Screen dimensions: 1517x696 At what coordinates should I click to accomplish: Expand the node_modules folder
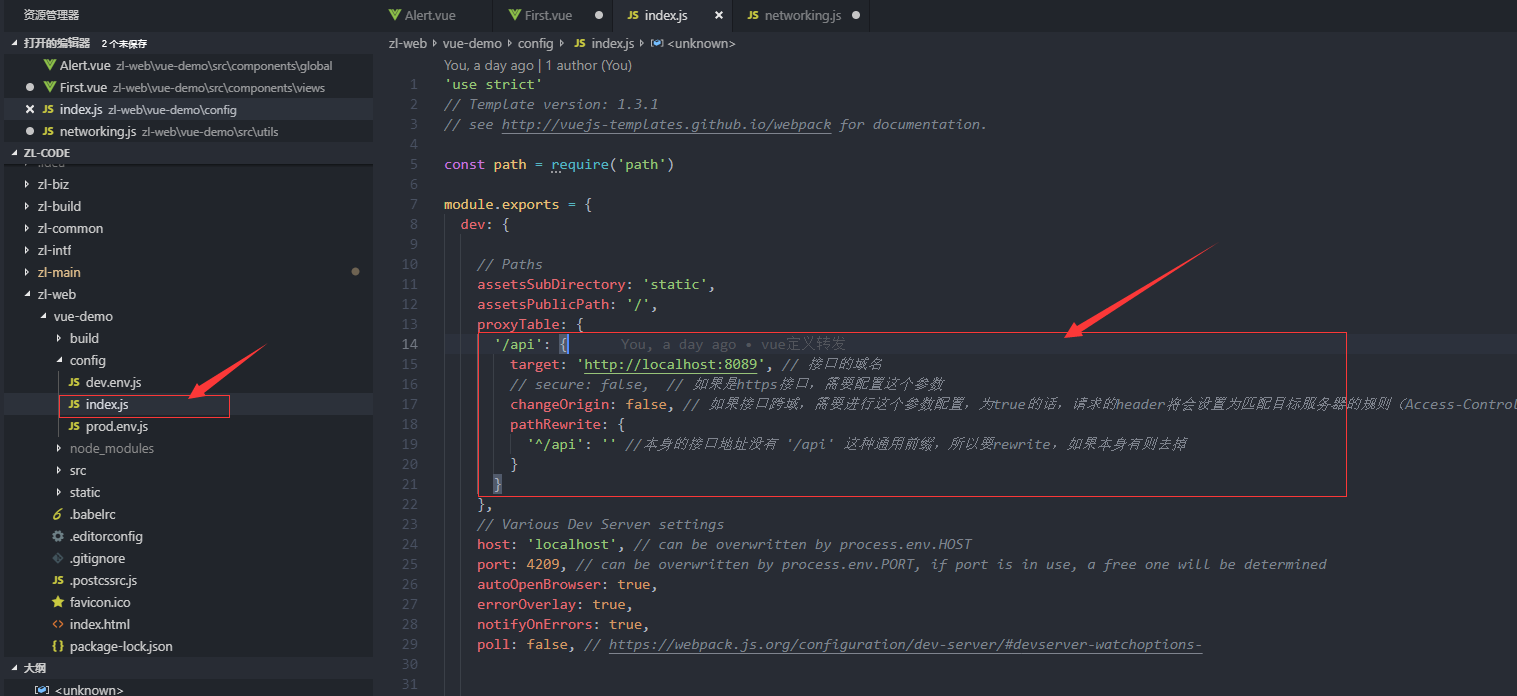click(x=112, y=448)
